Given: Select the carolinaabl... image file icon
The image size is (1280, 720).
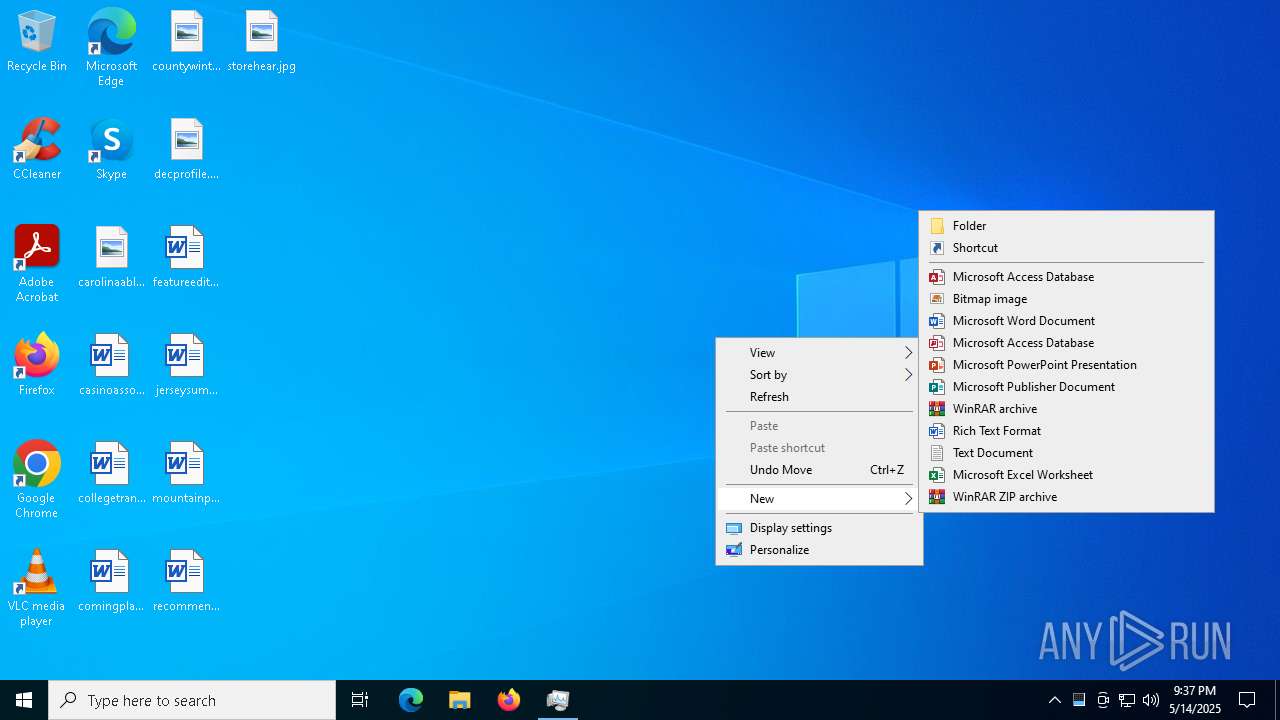Looking at the screenshot, I should point(111,258).
